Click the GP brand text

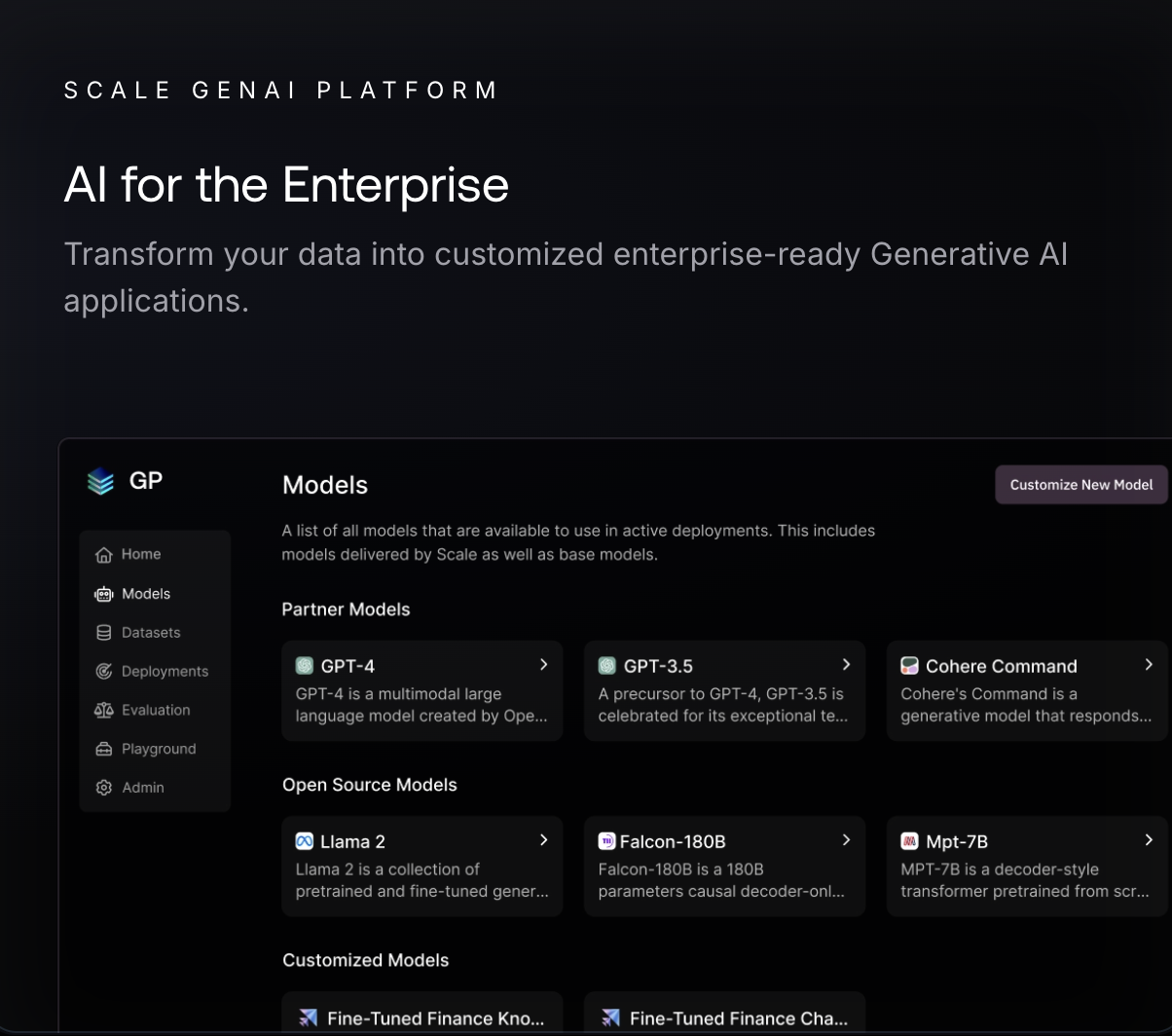point(146,481)
